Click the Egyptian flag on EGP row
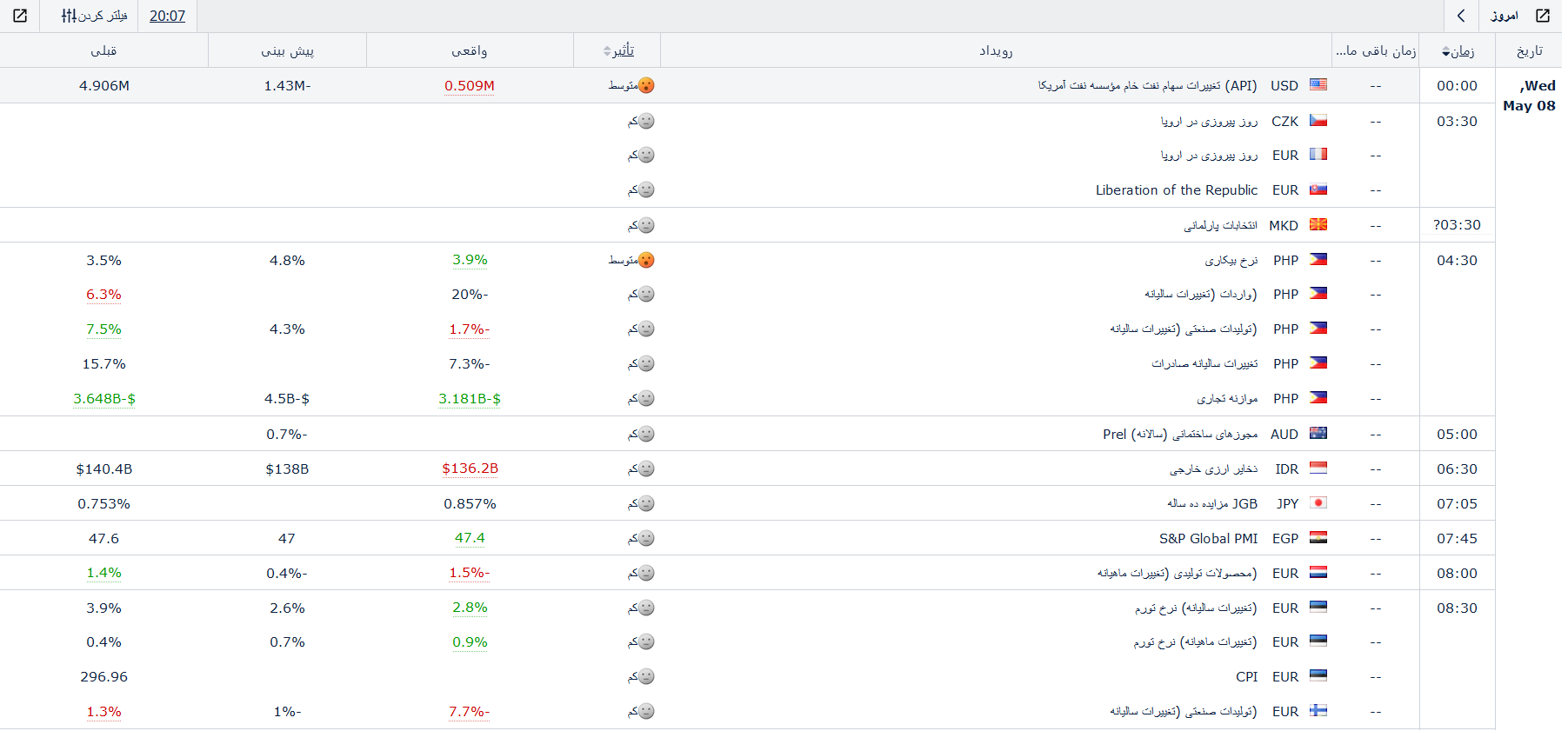Screen dimensions: 1568x731 click(1318, 537)
